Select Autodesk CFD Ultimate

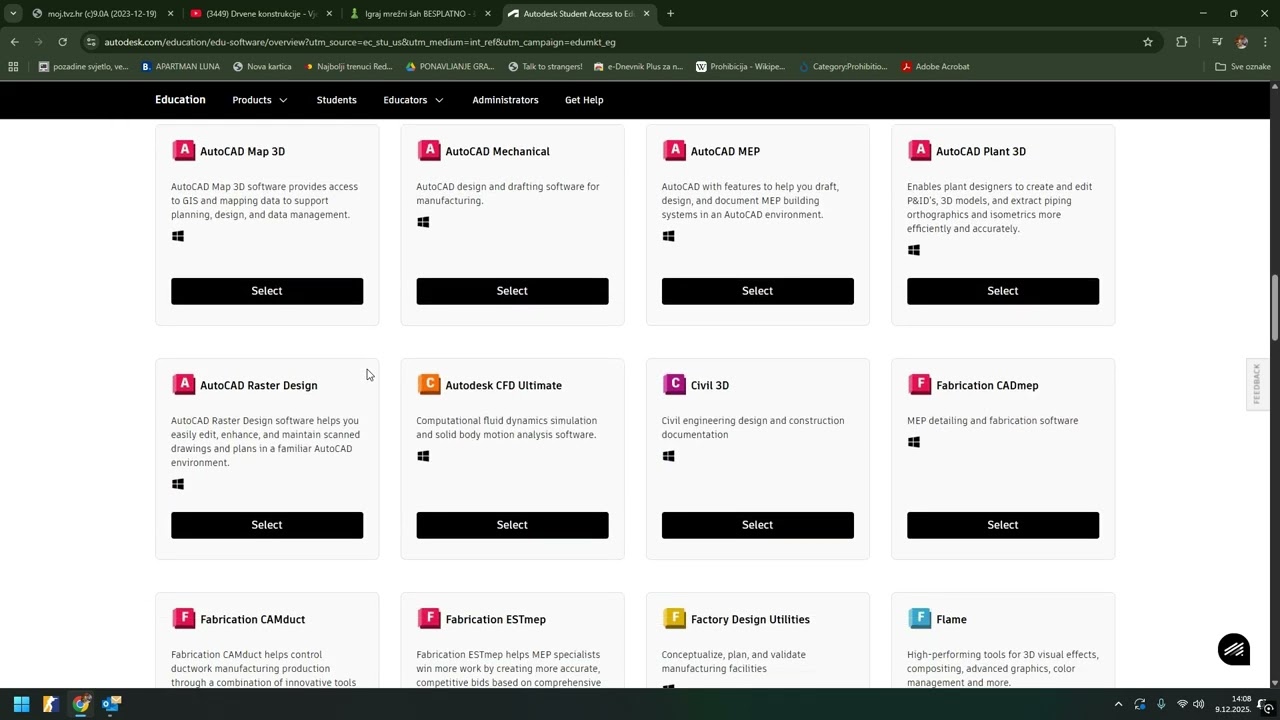(512, 525)
